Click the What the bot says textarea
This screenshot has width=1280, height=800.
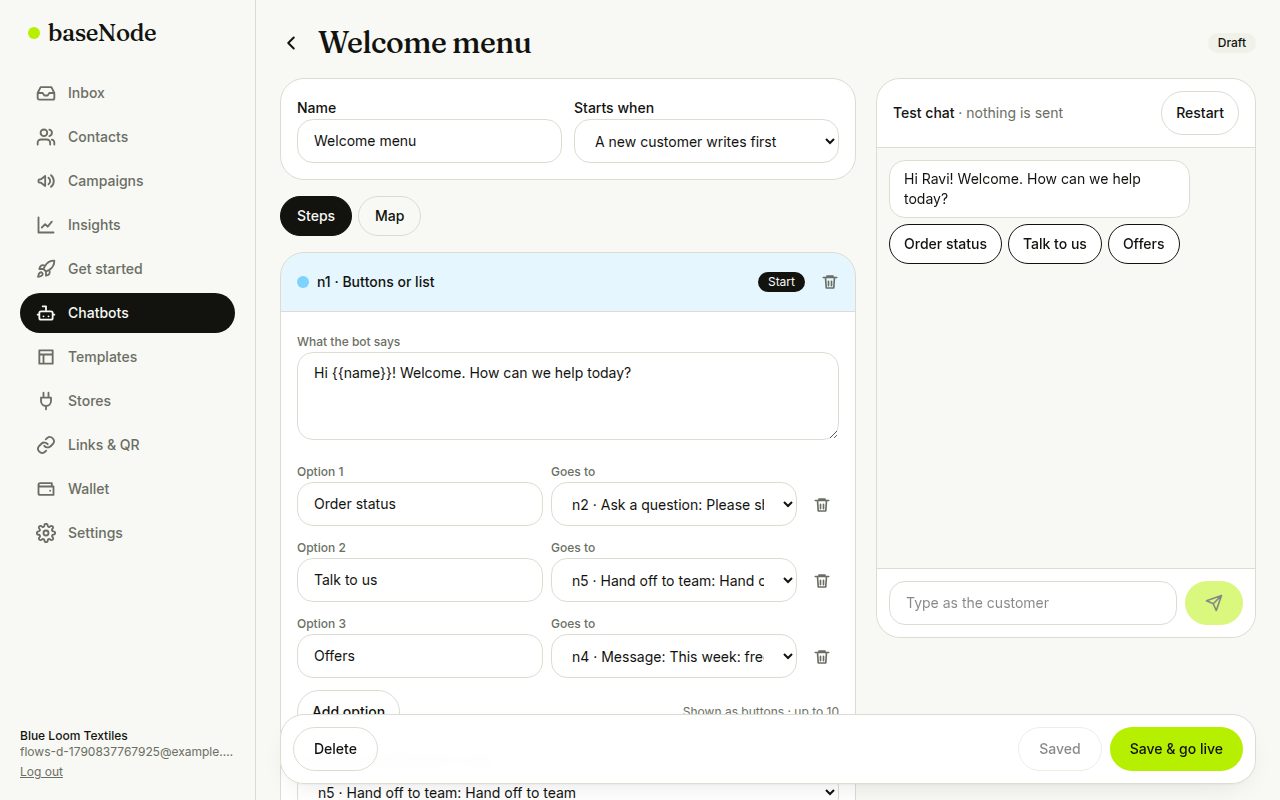[568, 396]
